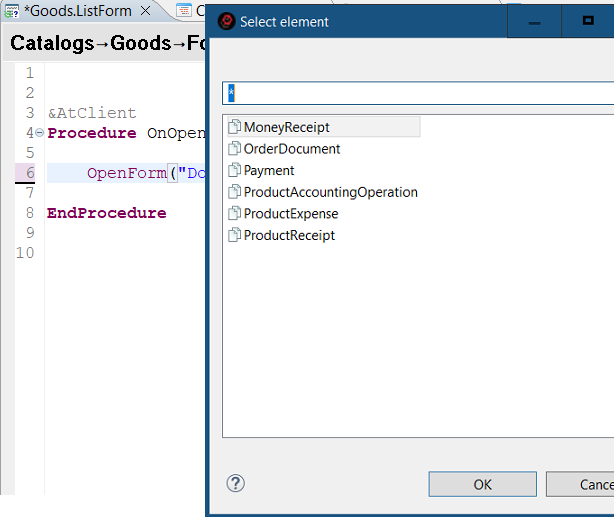Click the OrderDocument file icon

[x=234, y=149]
